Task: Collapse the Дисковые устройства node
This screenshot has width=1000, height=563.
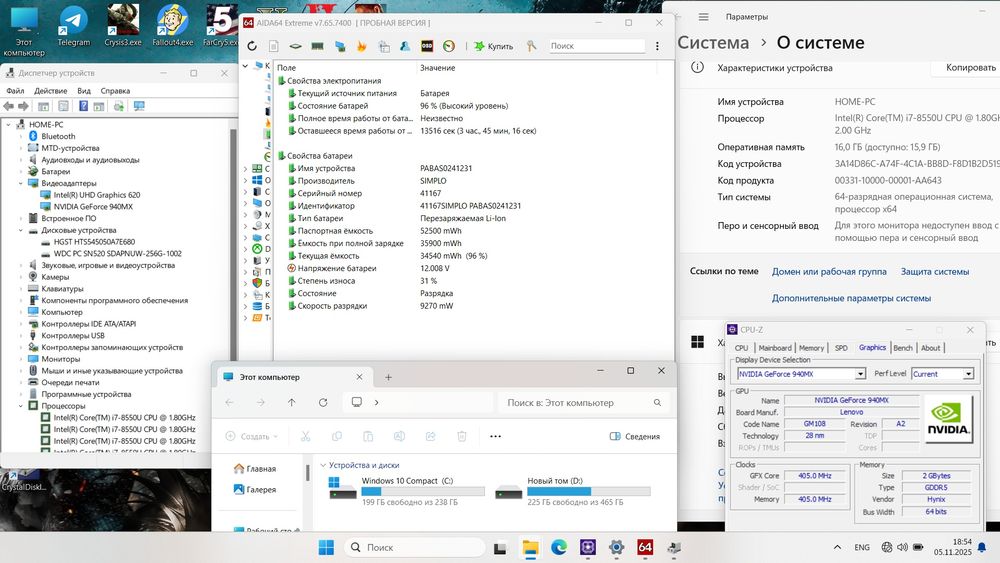Action: coord(20,230)
